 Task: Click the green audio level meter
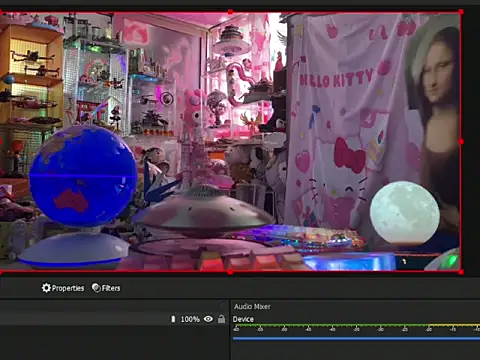[356, 325]
